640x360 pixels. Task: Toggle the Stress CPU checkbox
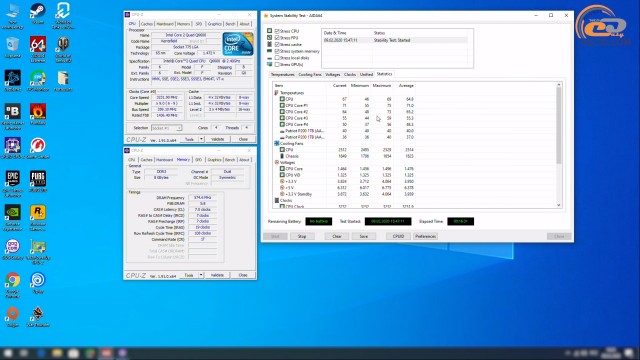coord(277,31)
